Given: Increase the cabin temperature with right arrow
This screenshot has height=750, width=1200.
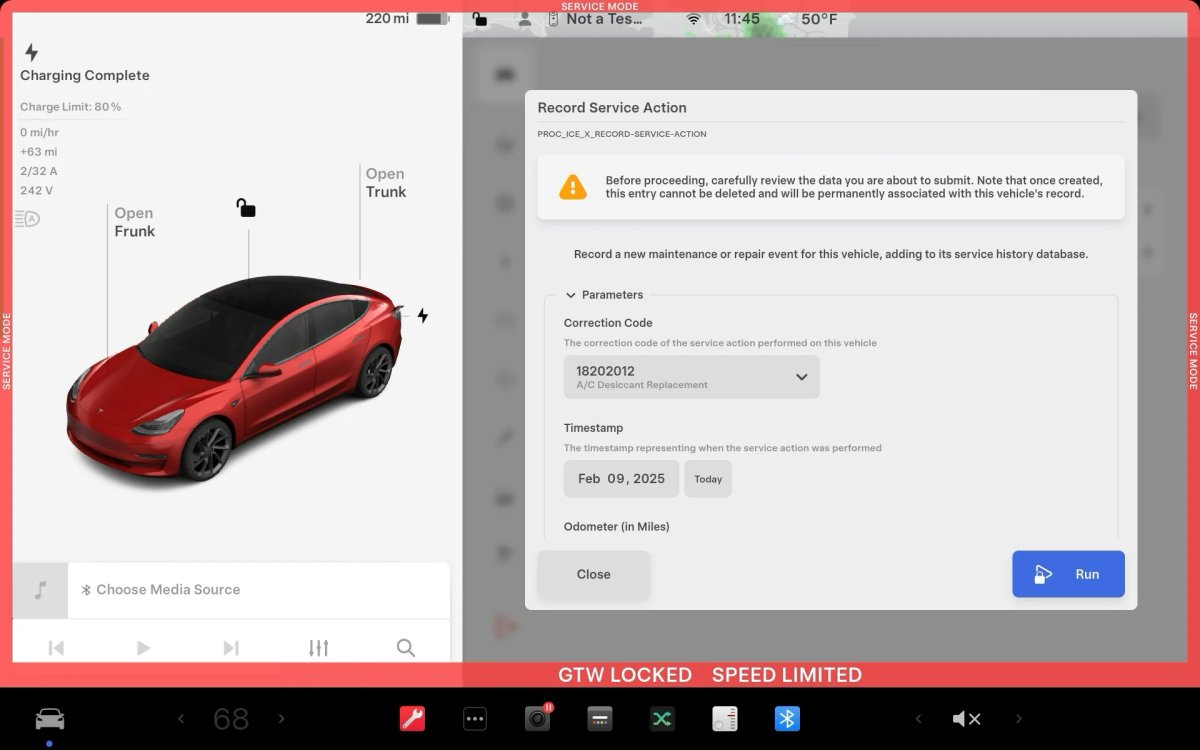Looking at the screenshot, I should [x=281, y=718].
